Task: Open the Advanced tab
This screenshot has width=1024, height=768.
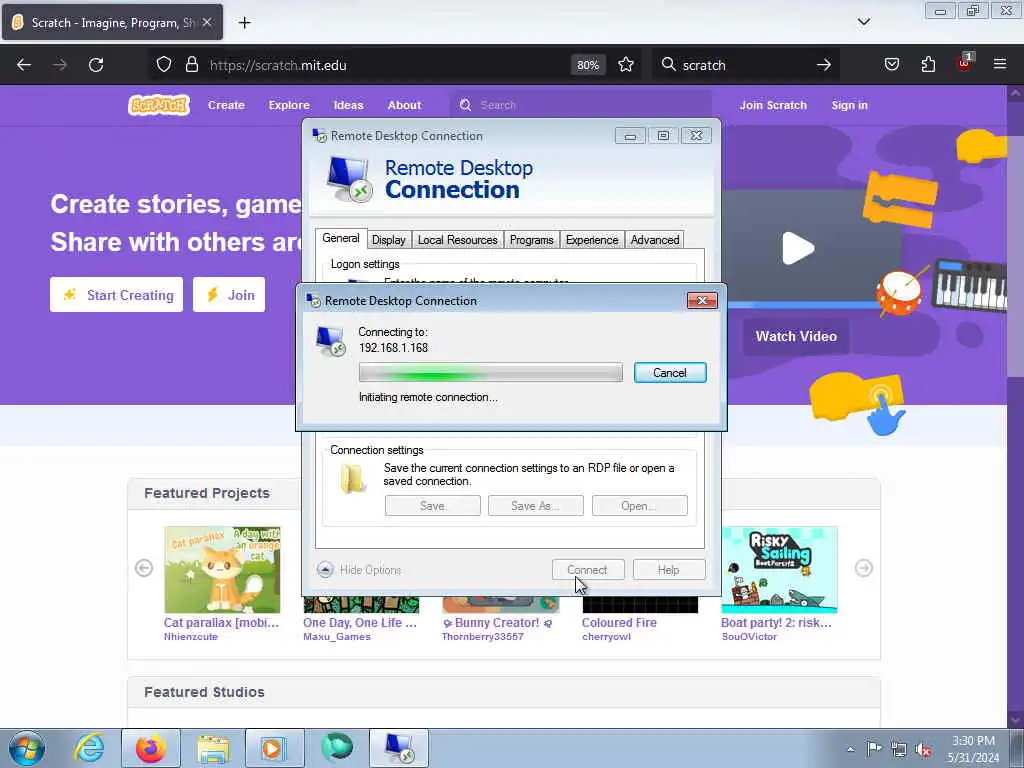Action: click(655, 240)
